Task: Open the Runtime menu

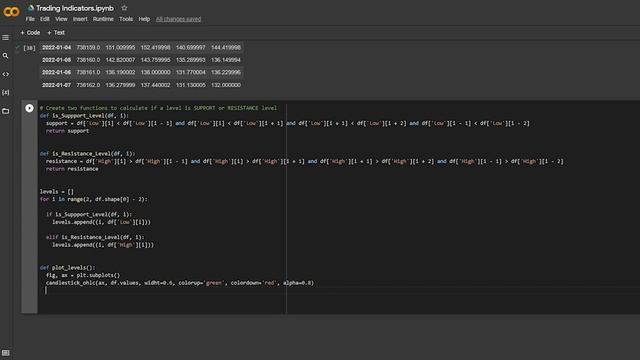Action: coord(103,19)
